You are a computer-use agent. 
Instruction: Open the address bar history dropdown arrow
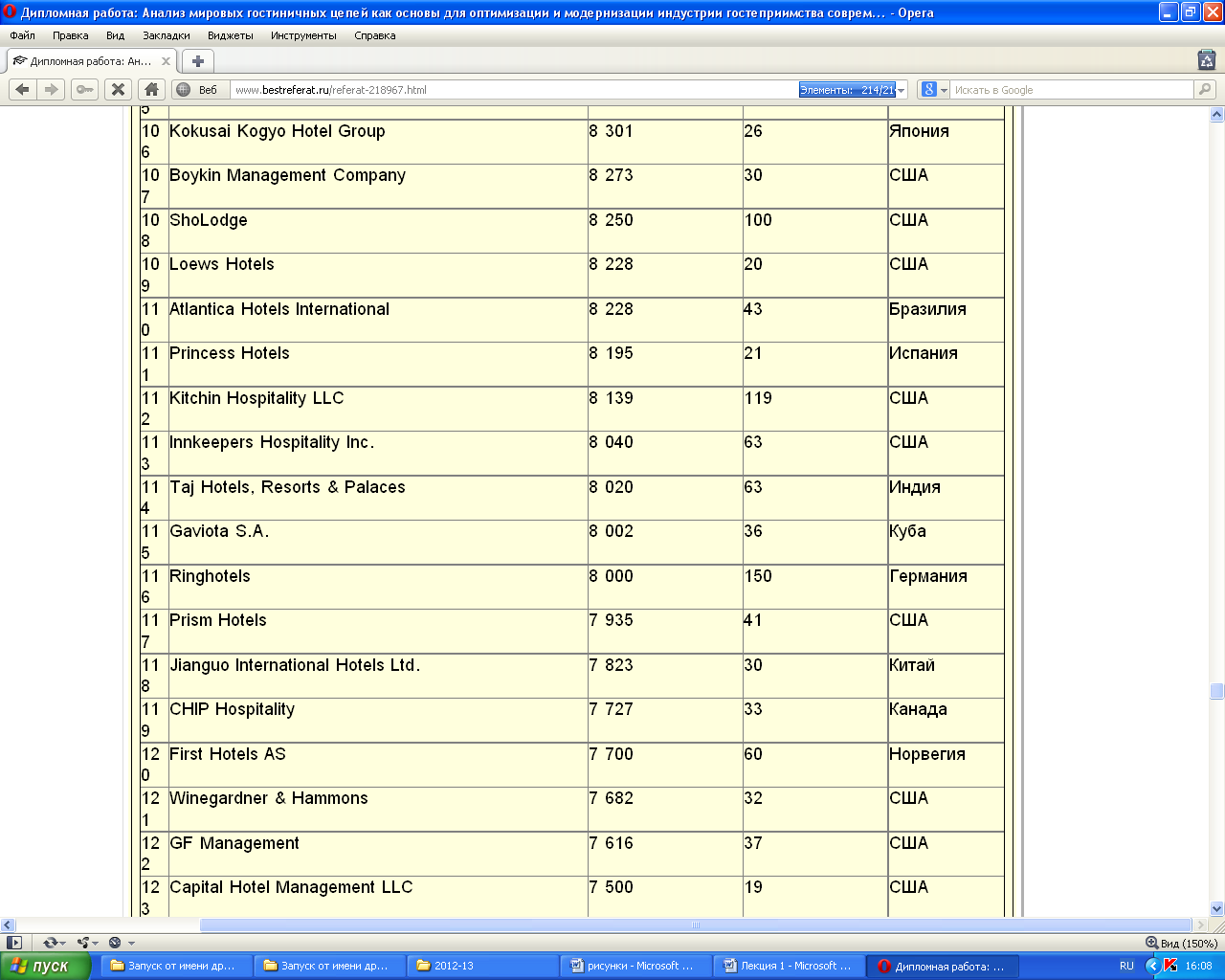[x=902, y=90]
